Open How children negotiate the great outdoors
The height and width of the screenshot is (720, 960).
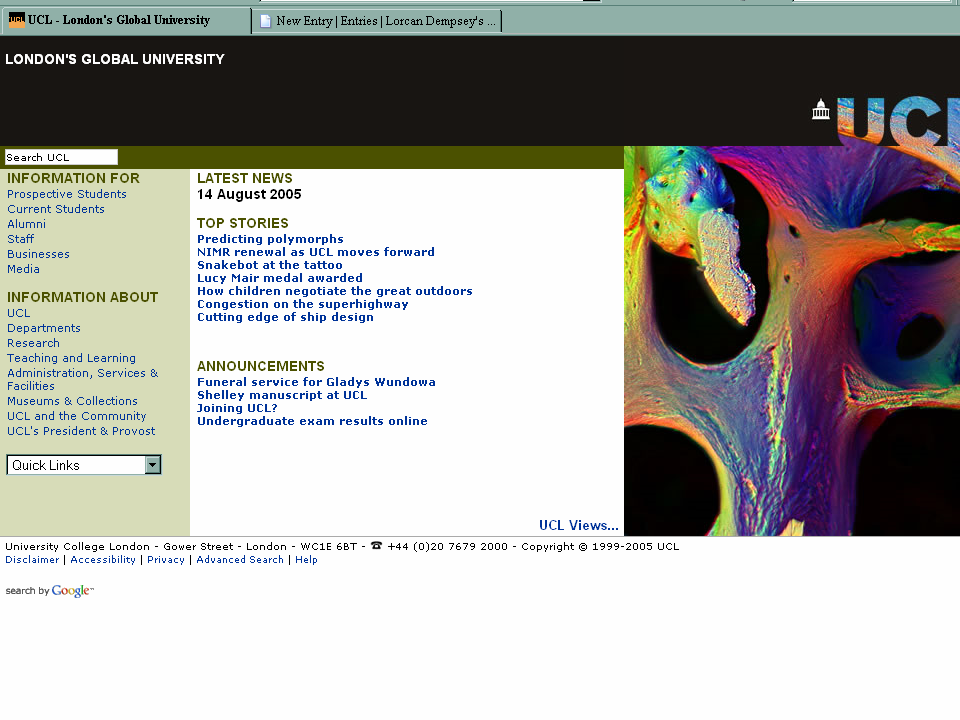(x=334, y=291)
